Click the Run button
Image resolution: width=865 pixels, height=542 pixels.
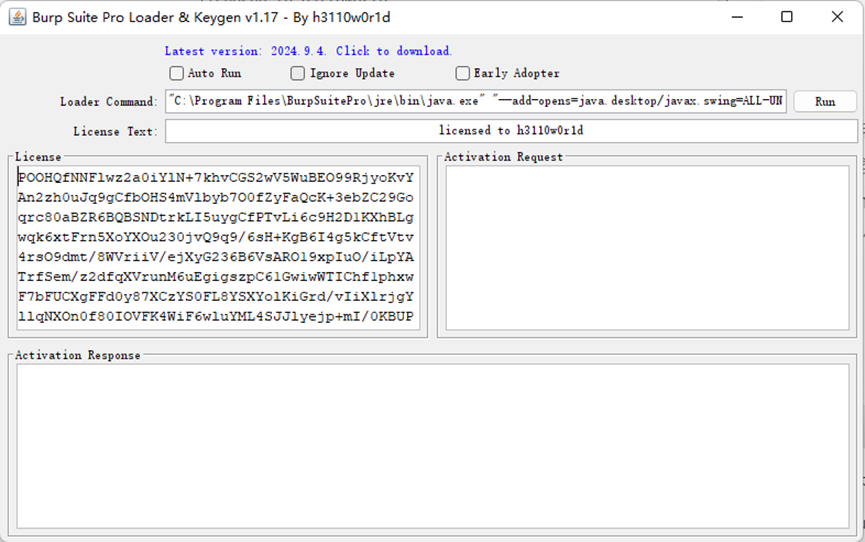[x=825, y=102]
